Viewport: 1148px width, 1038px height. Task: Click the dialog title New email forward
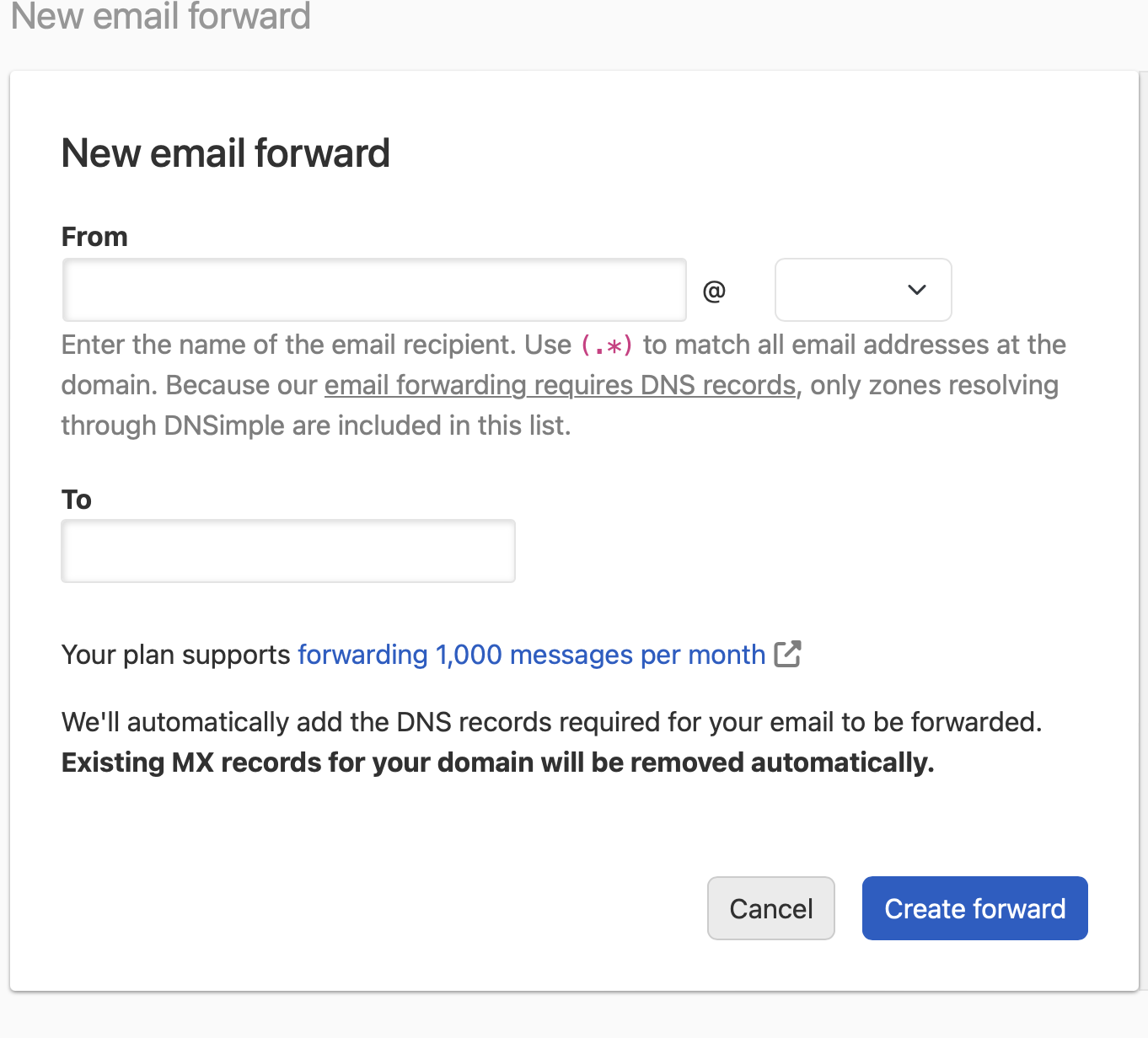225,153
